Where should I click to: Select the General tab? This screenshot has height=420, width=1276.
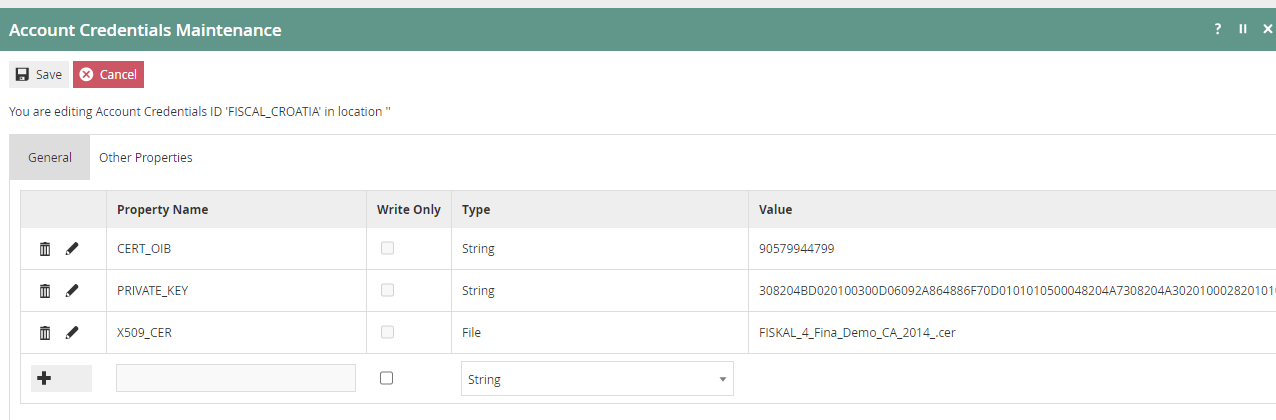50,158
